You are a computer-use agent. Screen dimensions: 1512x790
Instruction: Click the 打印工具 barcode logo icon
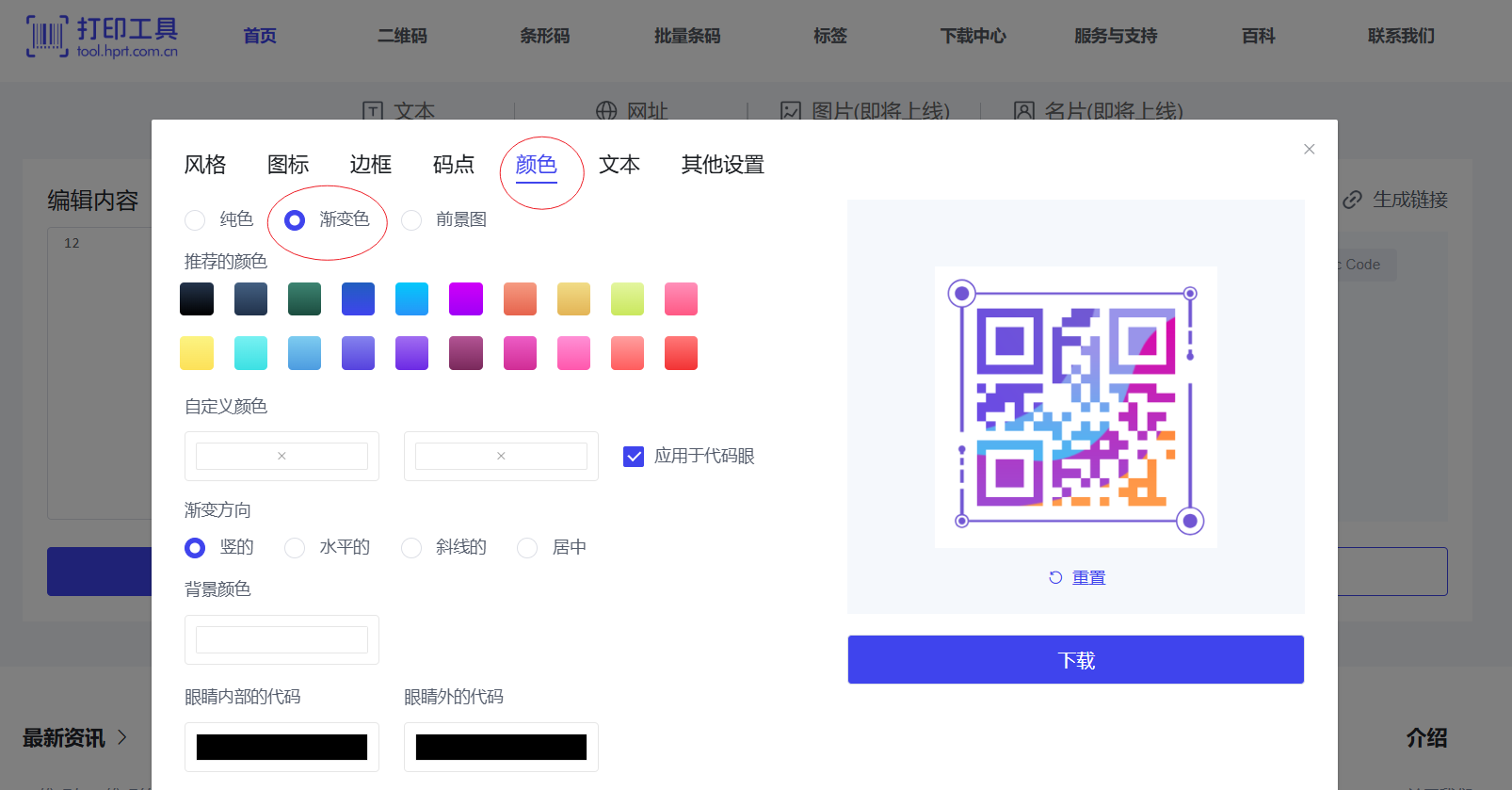(x=47, y=37)
